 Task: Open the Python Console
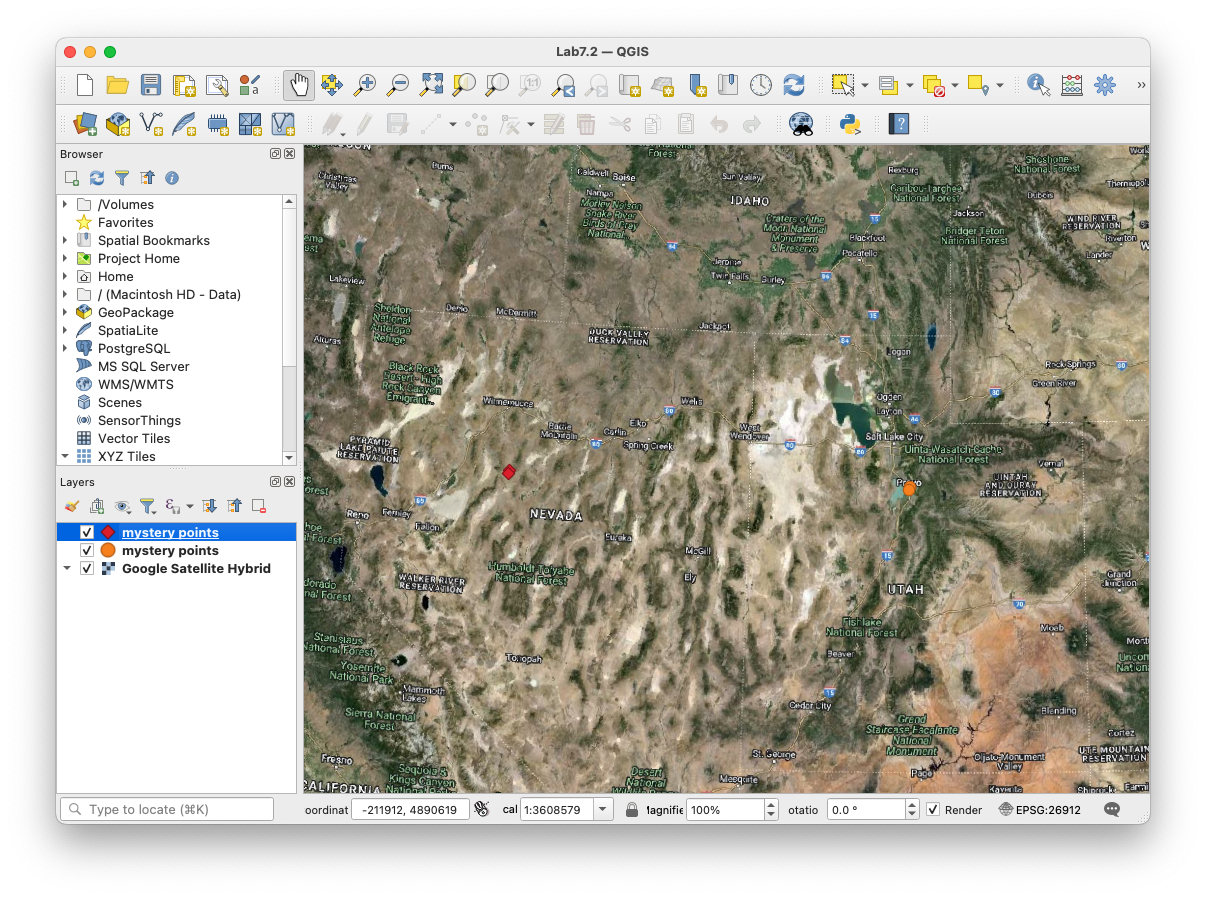[850, 124]
